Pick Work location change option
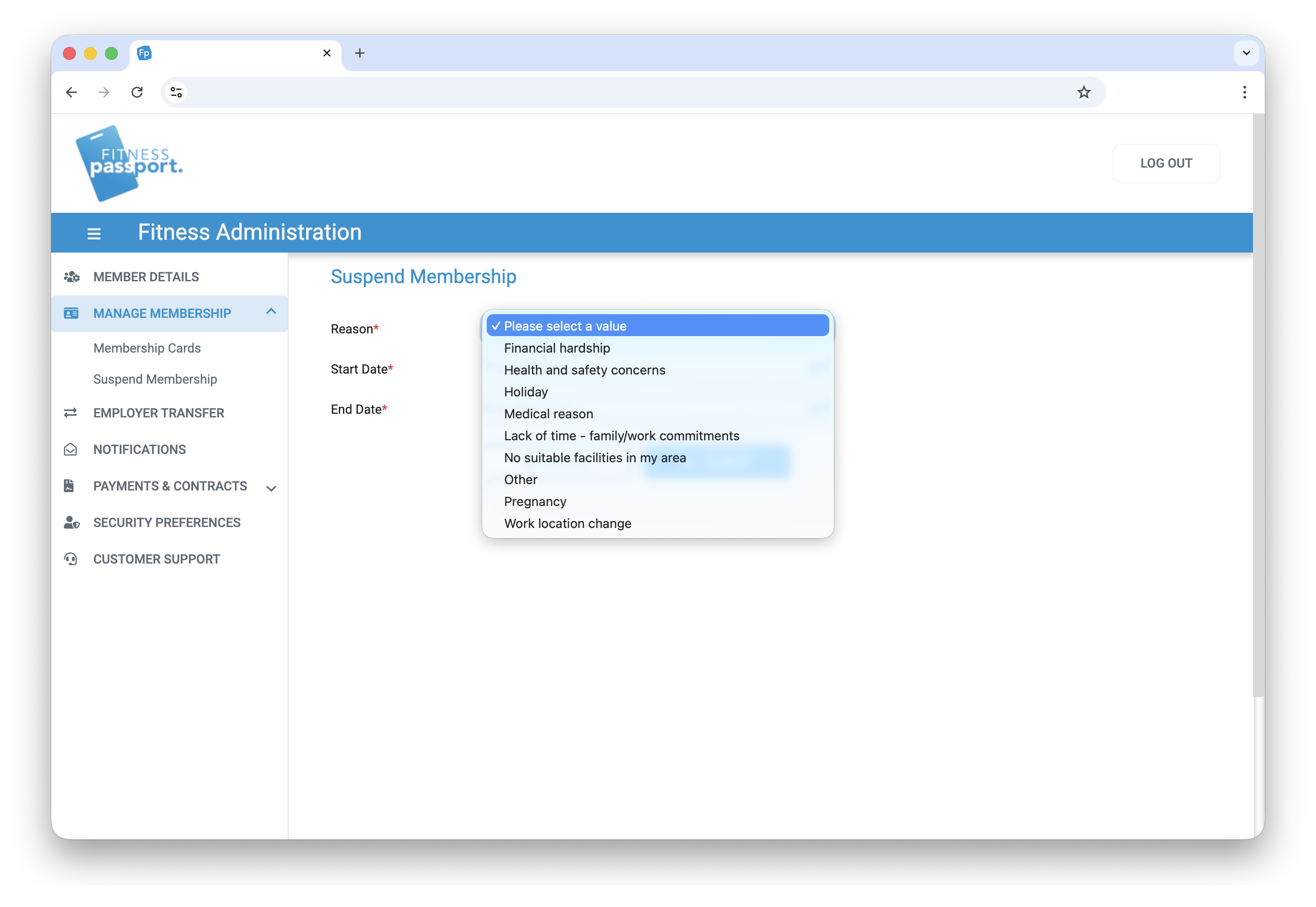This screenshot has width=1316, height=907. (567, 523)
